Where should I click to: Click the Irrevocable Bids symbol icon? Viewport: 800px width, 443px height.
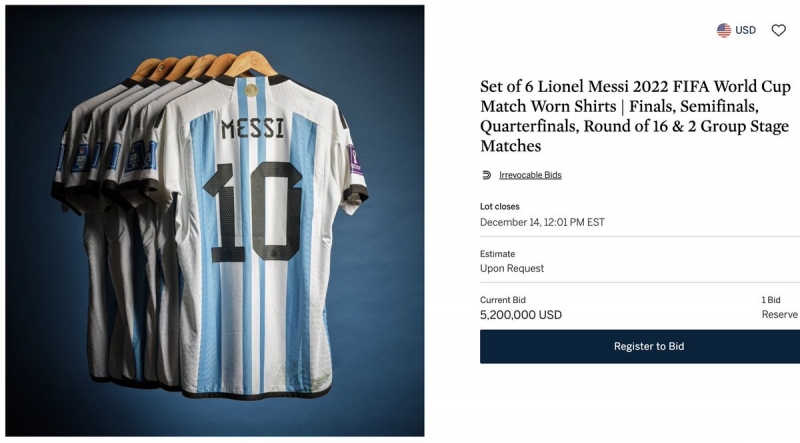point(486,175)
